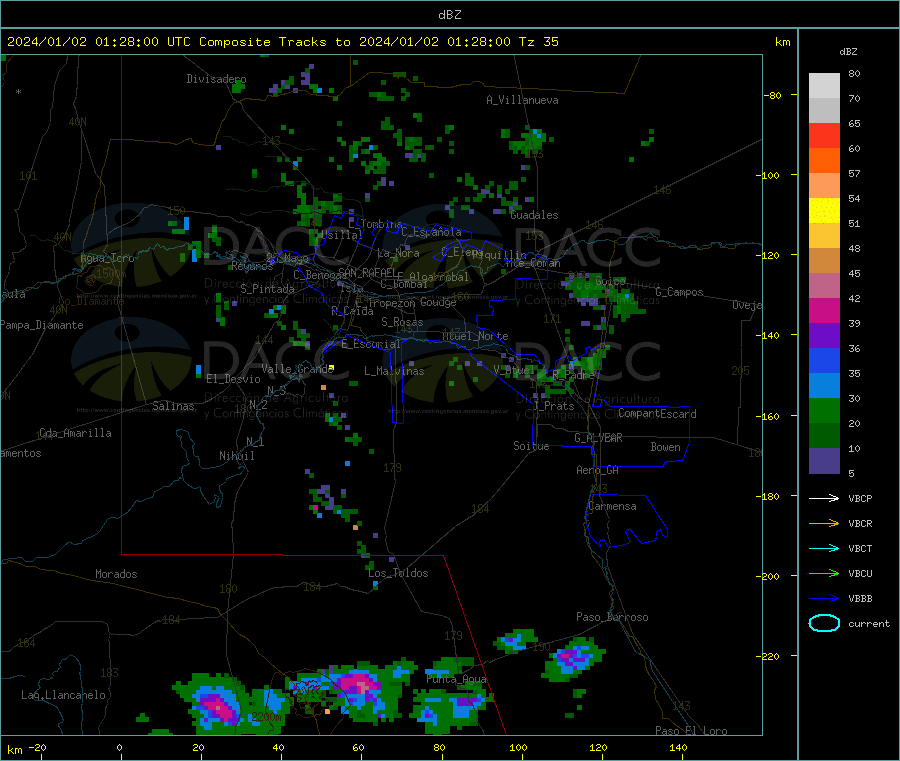Click the G_Campos map label
The height and width of the screenshot is (761, 900).
(679, 292)
